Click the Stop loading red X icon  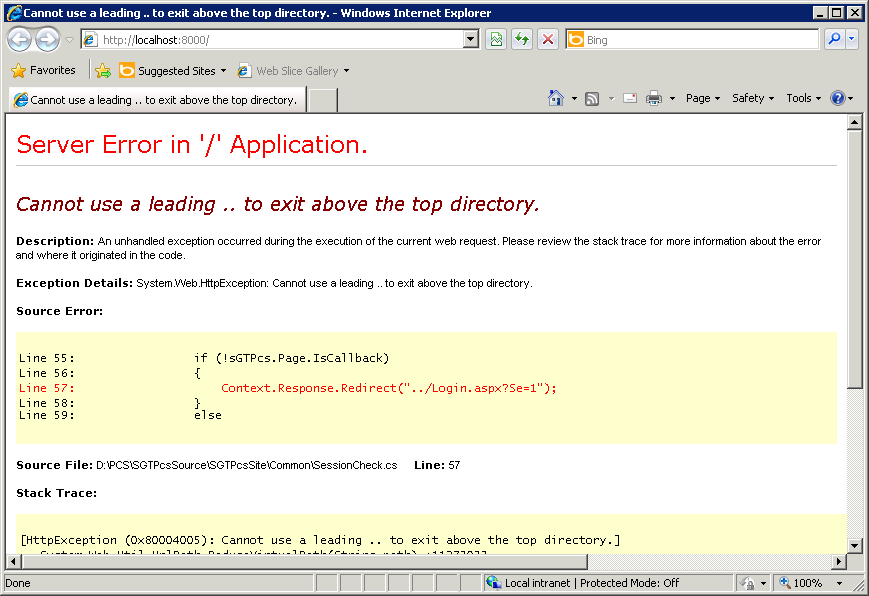point(548,40)
